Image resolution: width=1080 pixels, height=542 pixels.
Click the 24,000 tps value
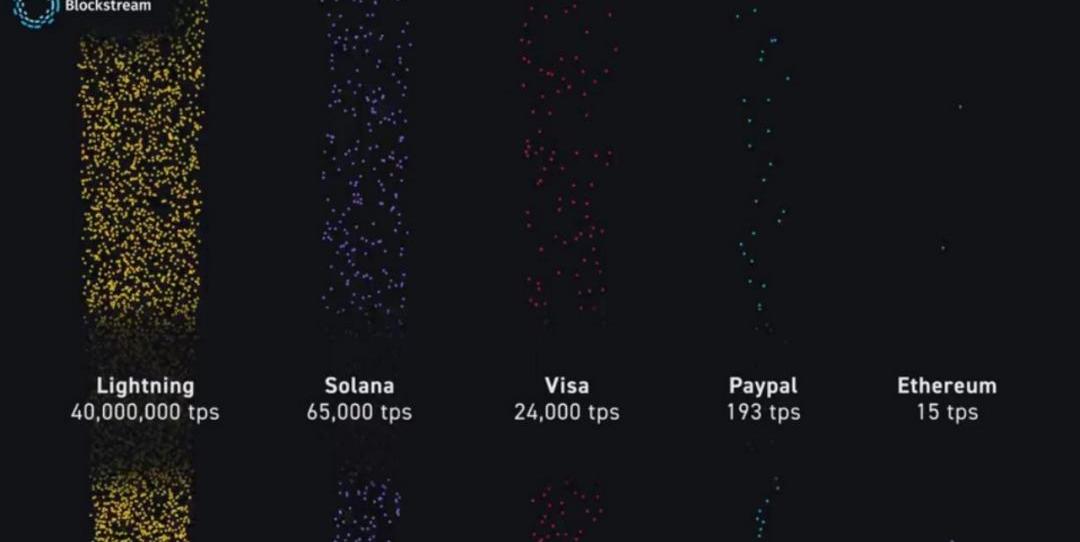567,412
